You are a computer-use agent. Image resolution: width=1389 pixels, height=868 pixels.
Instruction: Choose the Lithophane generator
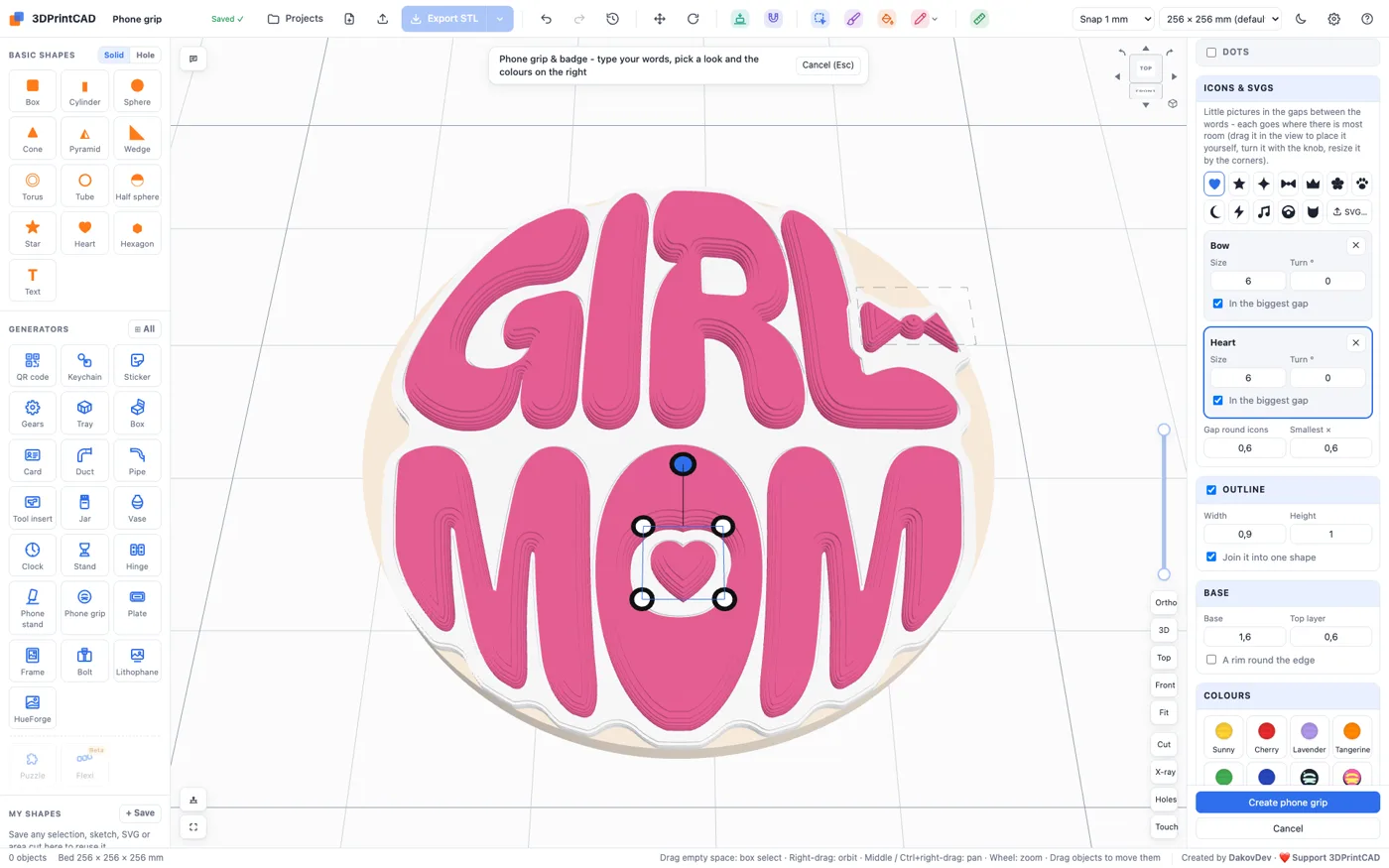(x=137, y=660)
